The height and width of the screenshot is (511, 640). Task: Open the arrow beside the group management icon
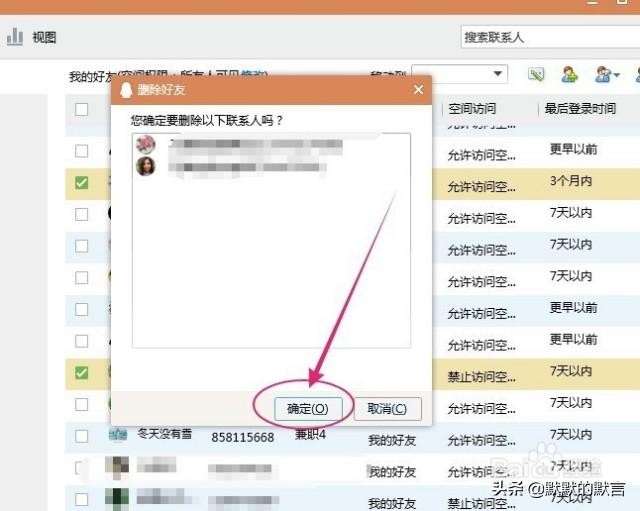click(x=617, y=76)
